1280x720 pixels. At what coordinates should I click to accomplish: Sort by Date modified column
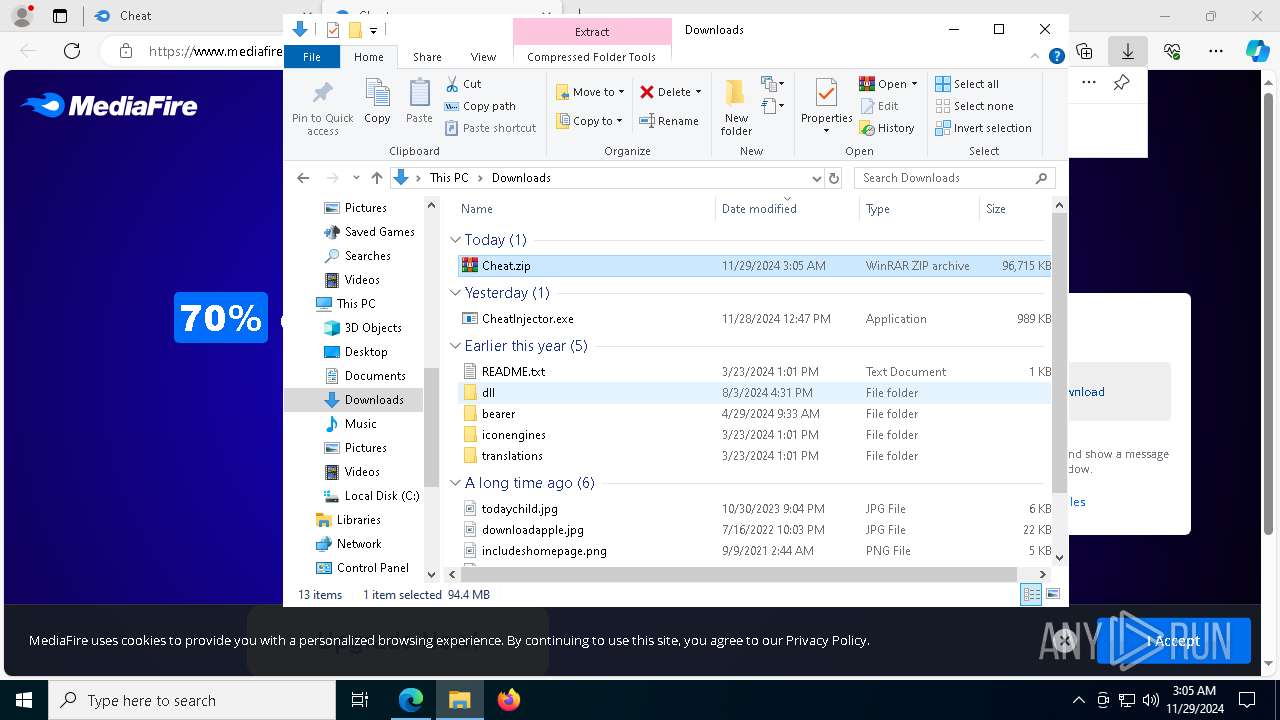point(787,209)
